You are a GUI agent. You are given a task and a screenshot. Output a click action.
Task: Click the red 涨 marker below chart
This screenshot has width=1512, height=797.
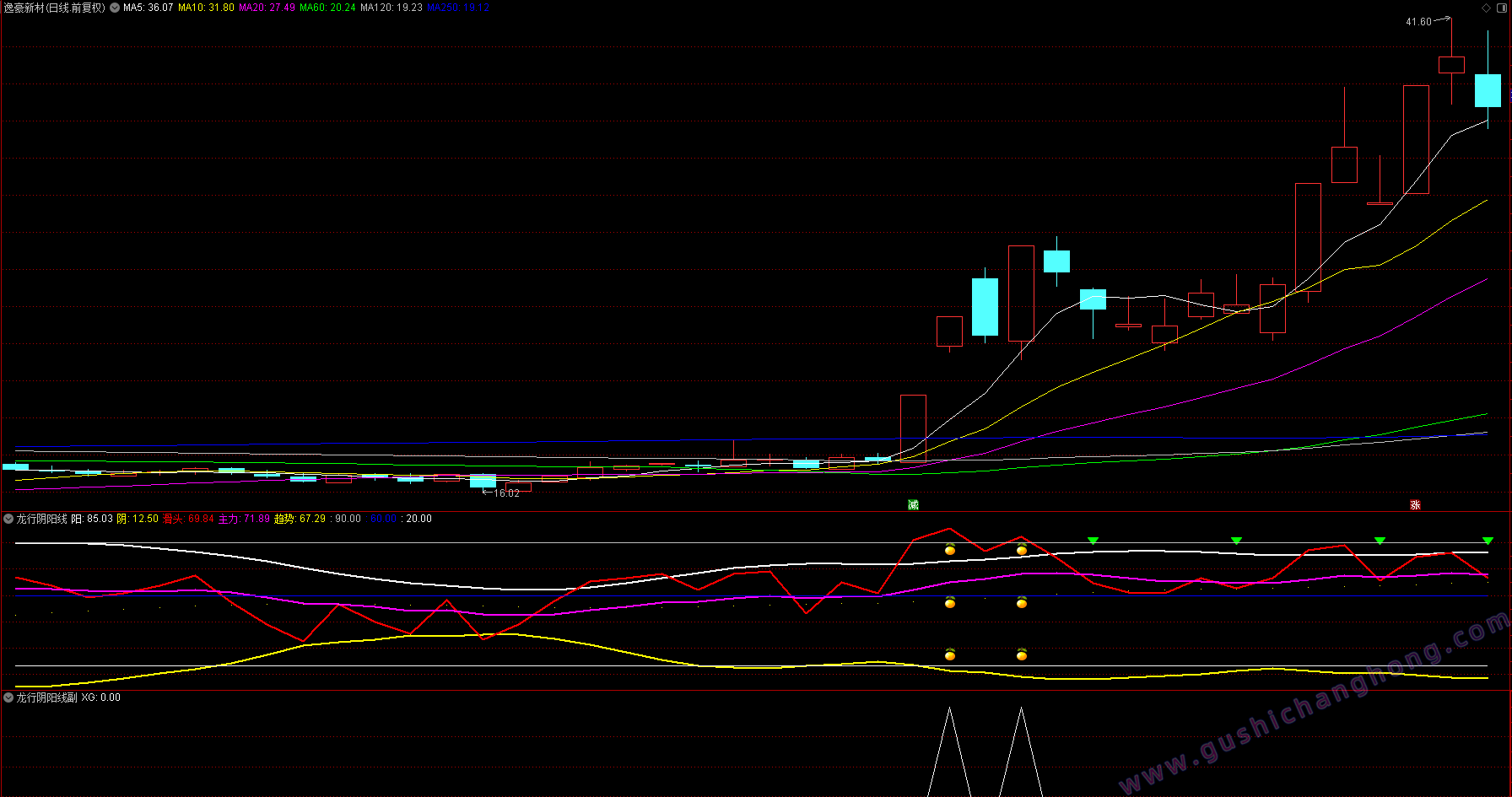pos(1415,504)
